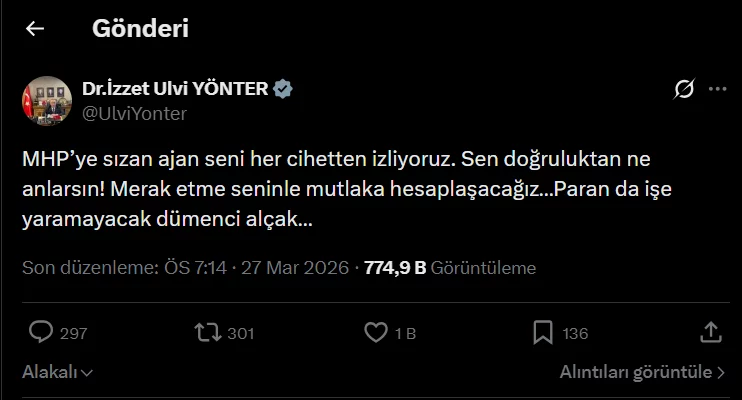Click the reply speech bubble icon

click(x=41, y=332)
